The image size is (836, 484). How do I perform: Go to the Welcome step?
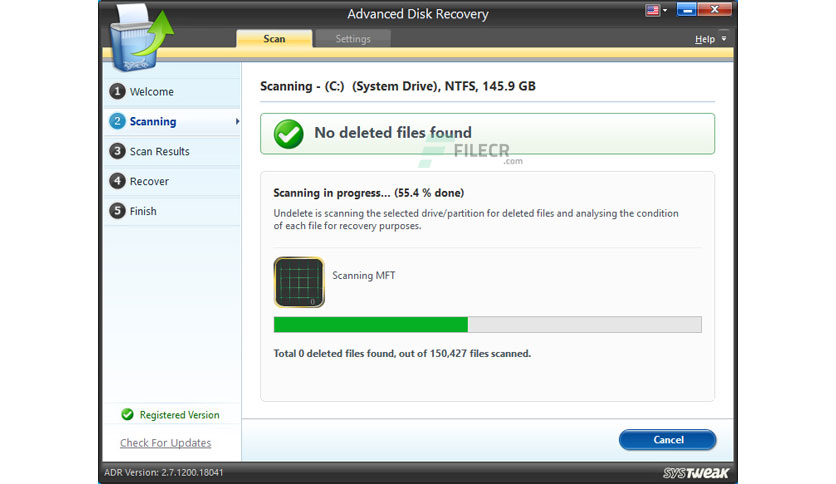[x=172, y=92]
